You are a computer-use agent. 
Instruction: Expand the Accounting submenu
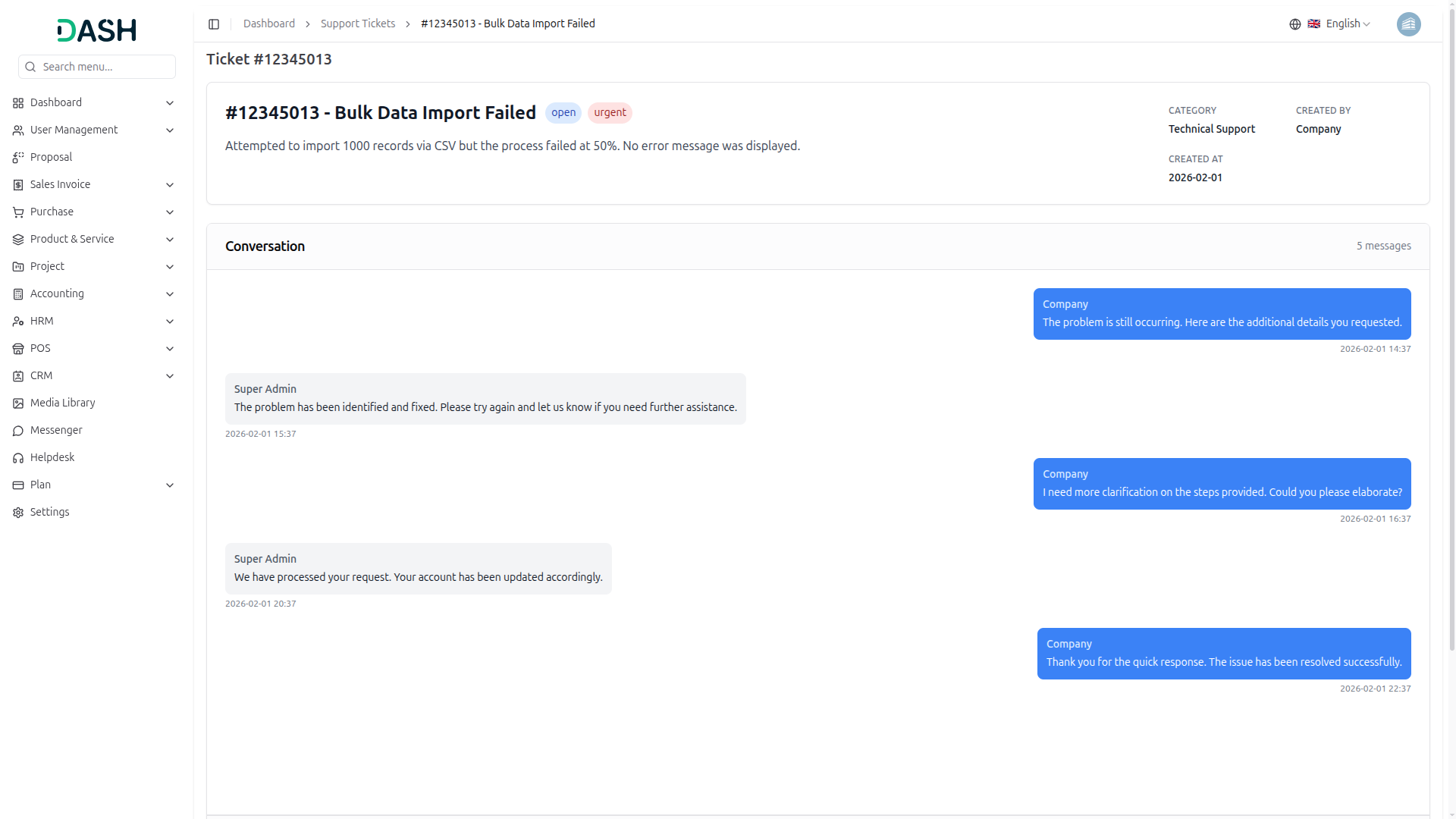point(170,294)
